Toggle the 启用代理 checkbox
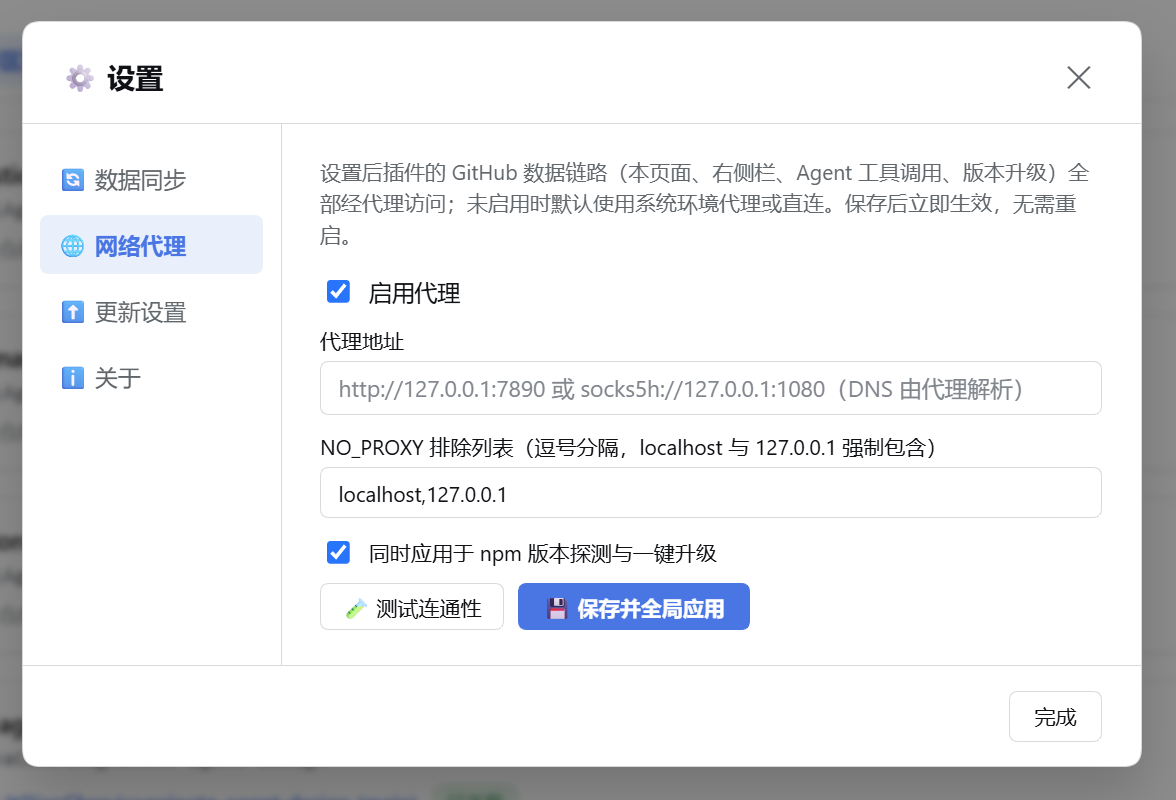This screenshot has width=1176, height=800. (338, 292)
